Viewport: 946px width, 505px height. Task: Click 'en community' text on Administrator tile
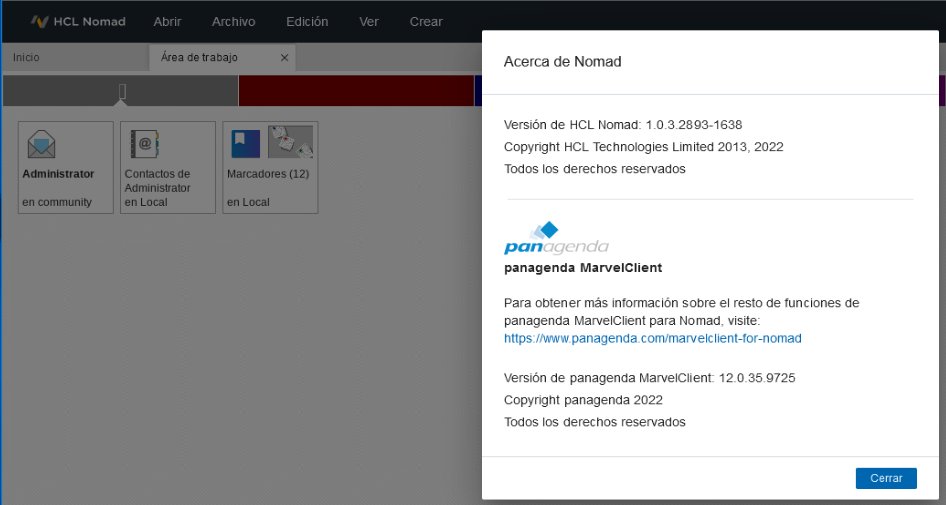click(x=57, y=202)
